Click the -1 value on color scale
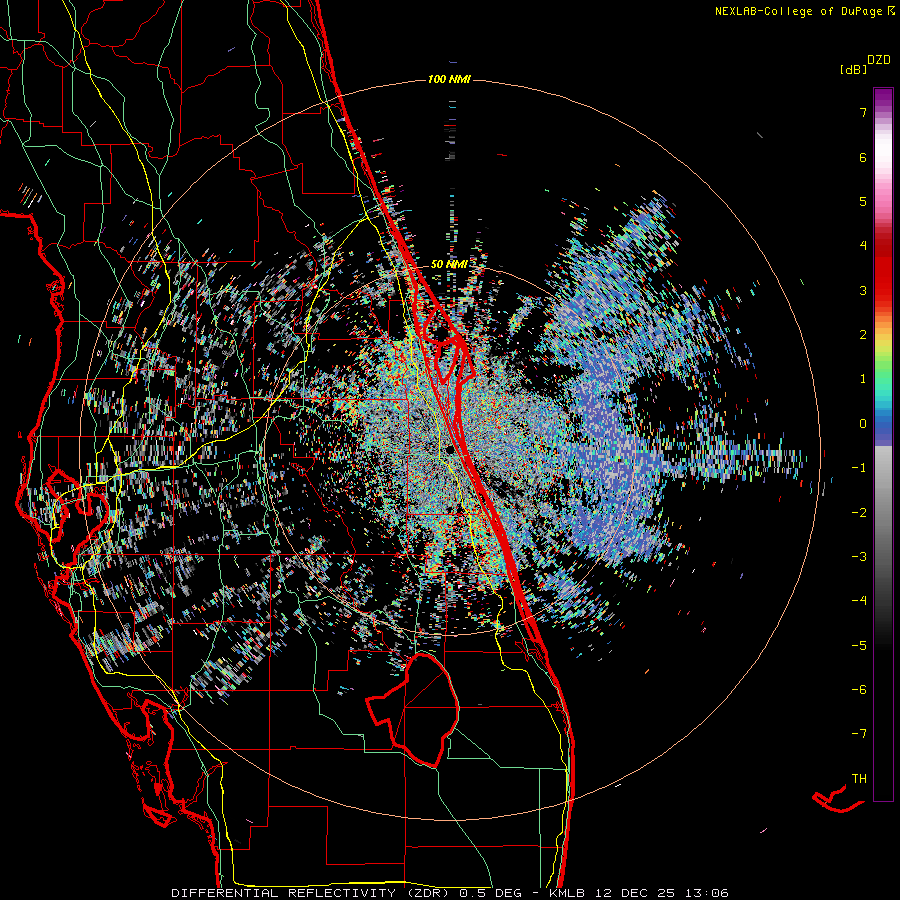This screenshot has width=900, height=900. pos(859,468)
